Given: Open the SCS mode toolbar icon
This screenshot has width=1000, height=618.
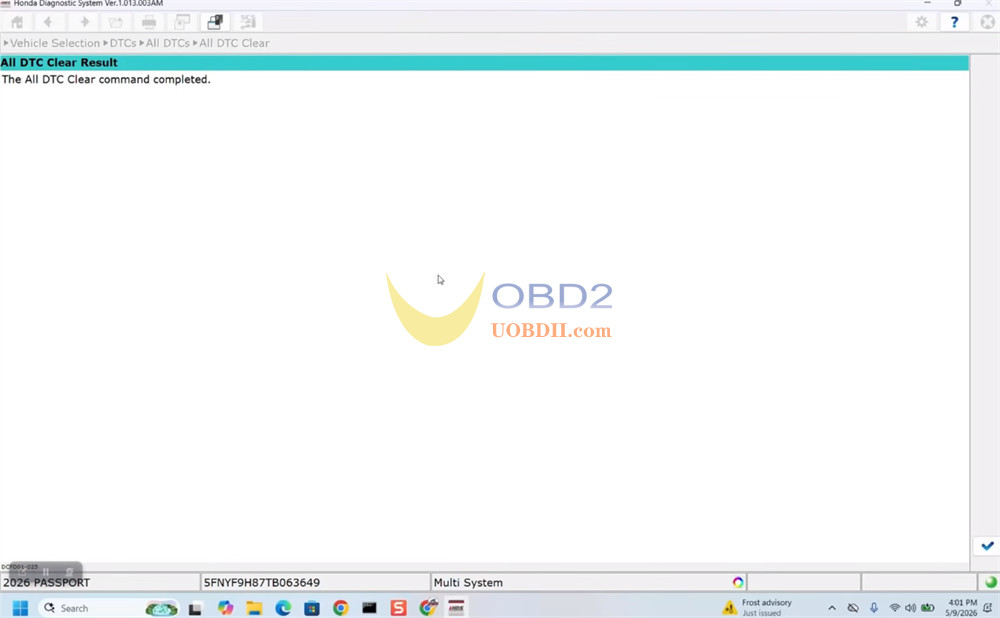Looking at the screenshot, I should [248, 22].
